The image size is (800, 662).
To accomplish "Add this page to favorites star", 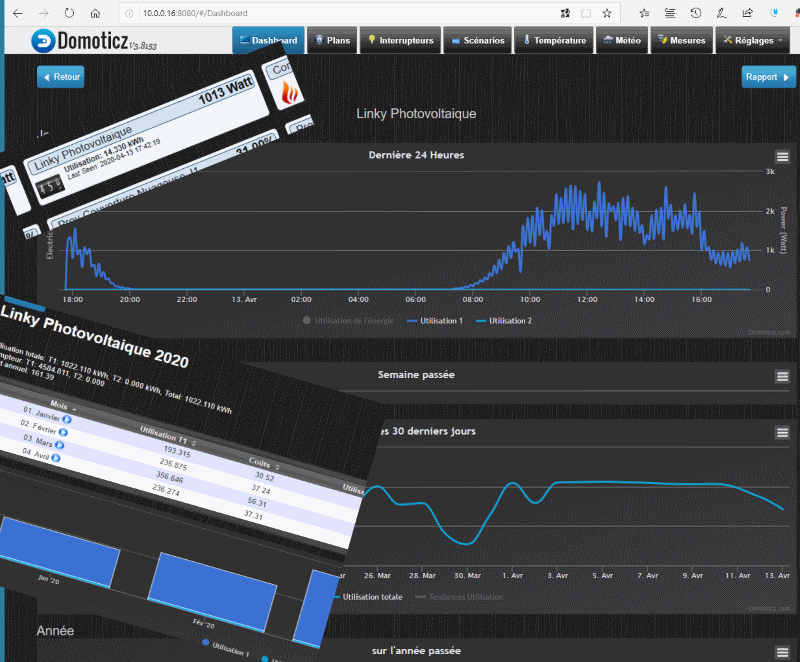I will pos(607,13).
